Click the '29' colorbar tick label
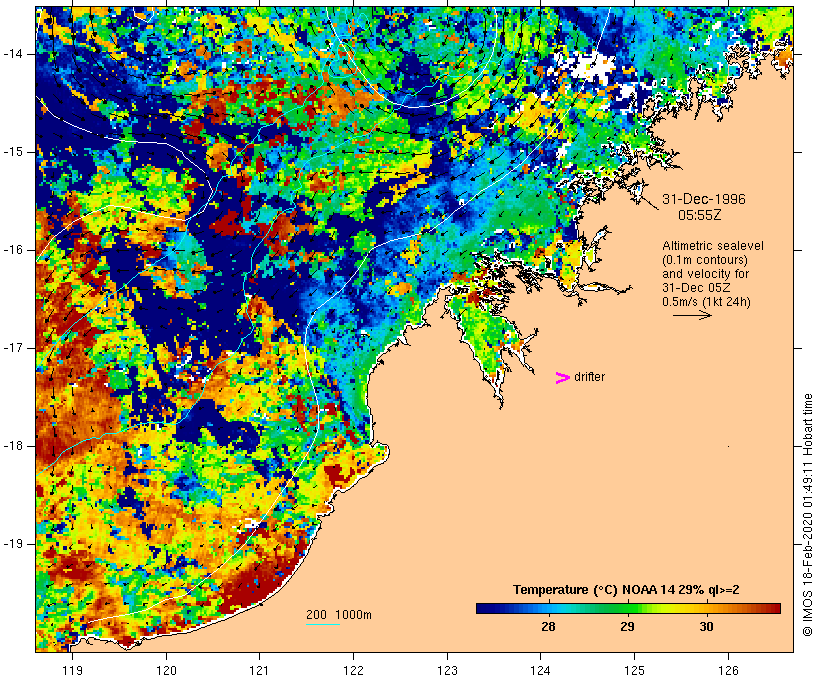The image size is (820, 680). tap(628, 627)
